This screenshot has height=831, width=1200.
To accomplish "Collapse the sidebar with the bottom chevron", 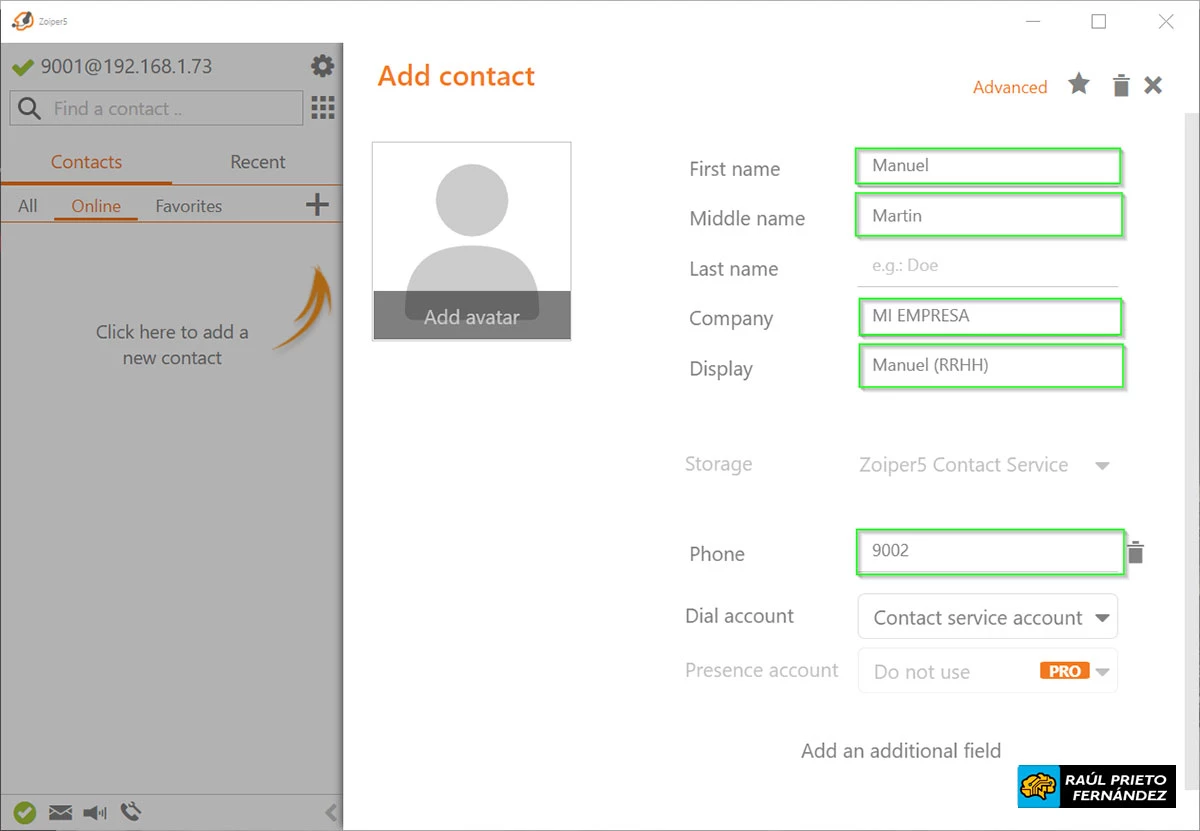I will pos(331,812).
